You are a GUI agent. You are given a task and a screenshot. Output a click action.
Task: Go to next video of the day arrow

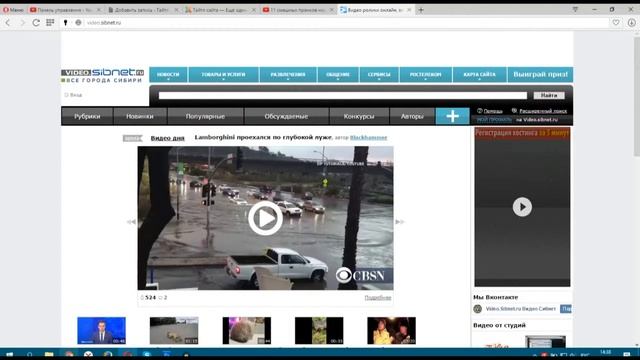(400, 222)
